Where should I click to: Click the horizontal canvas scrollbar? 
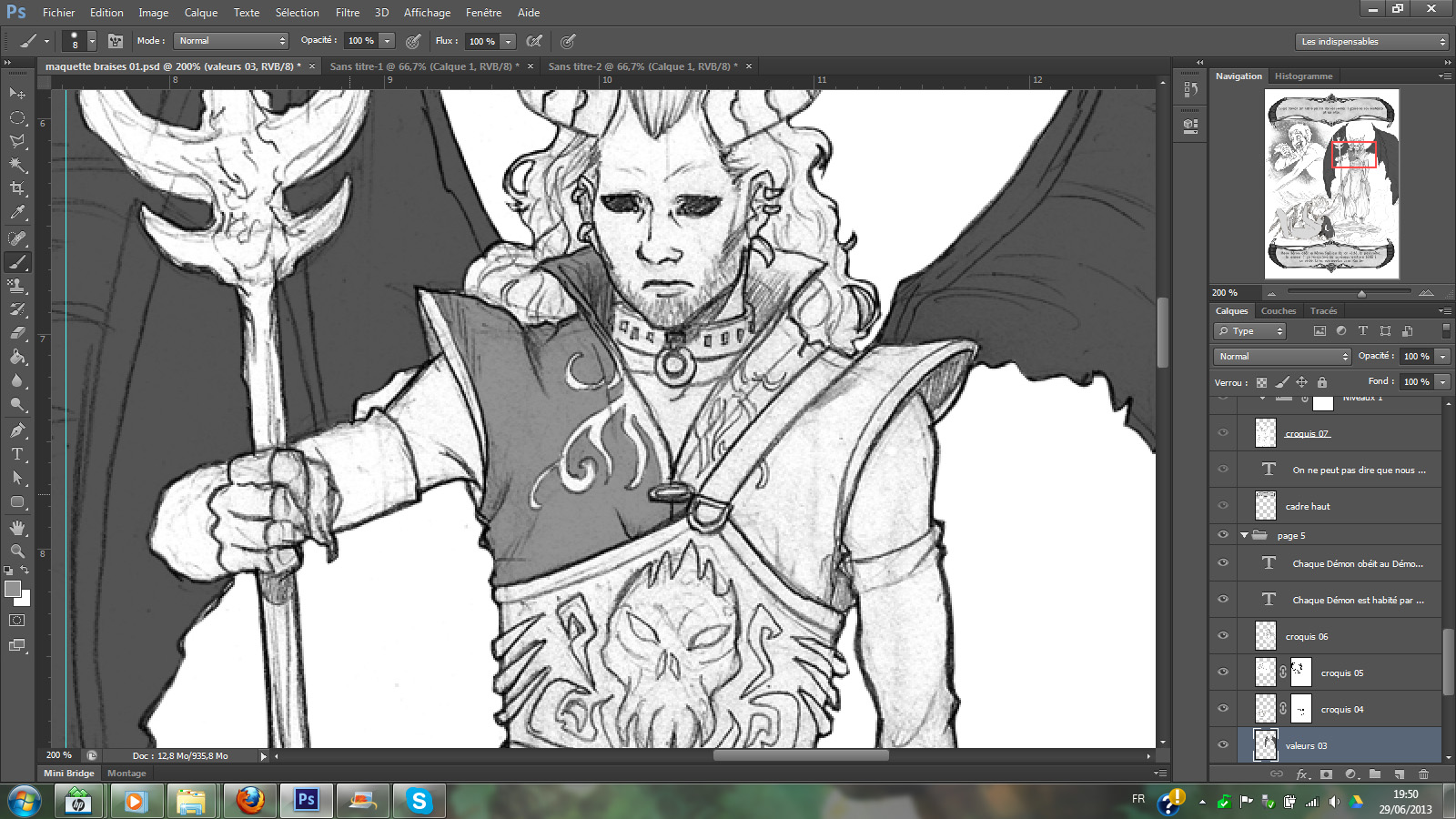[x=801, y=755]
